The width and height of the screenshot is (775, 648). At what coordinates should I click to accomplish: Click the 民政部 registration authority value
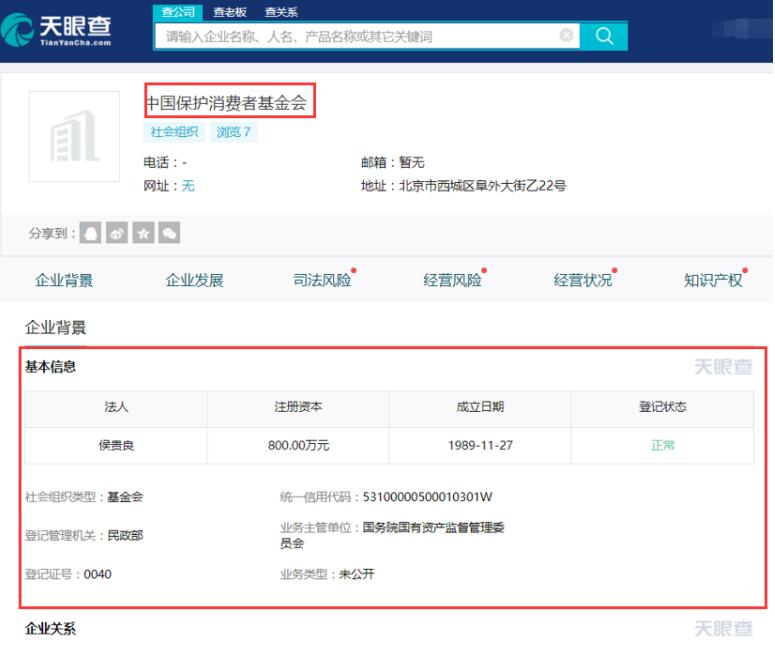126,535
